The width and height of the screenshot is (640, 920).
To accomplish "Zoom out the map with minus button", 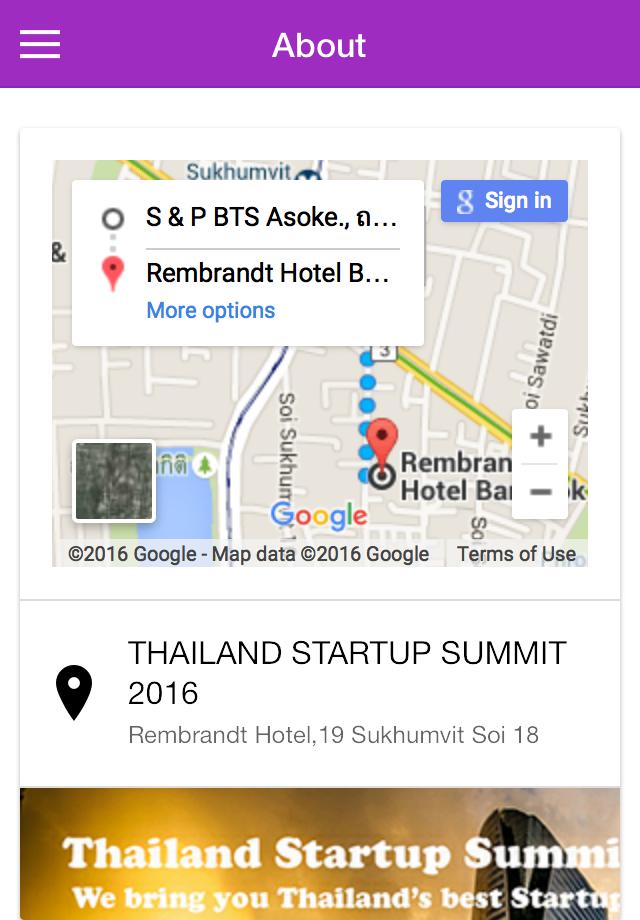I will pyautogui.click(x=540, y=491).
